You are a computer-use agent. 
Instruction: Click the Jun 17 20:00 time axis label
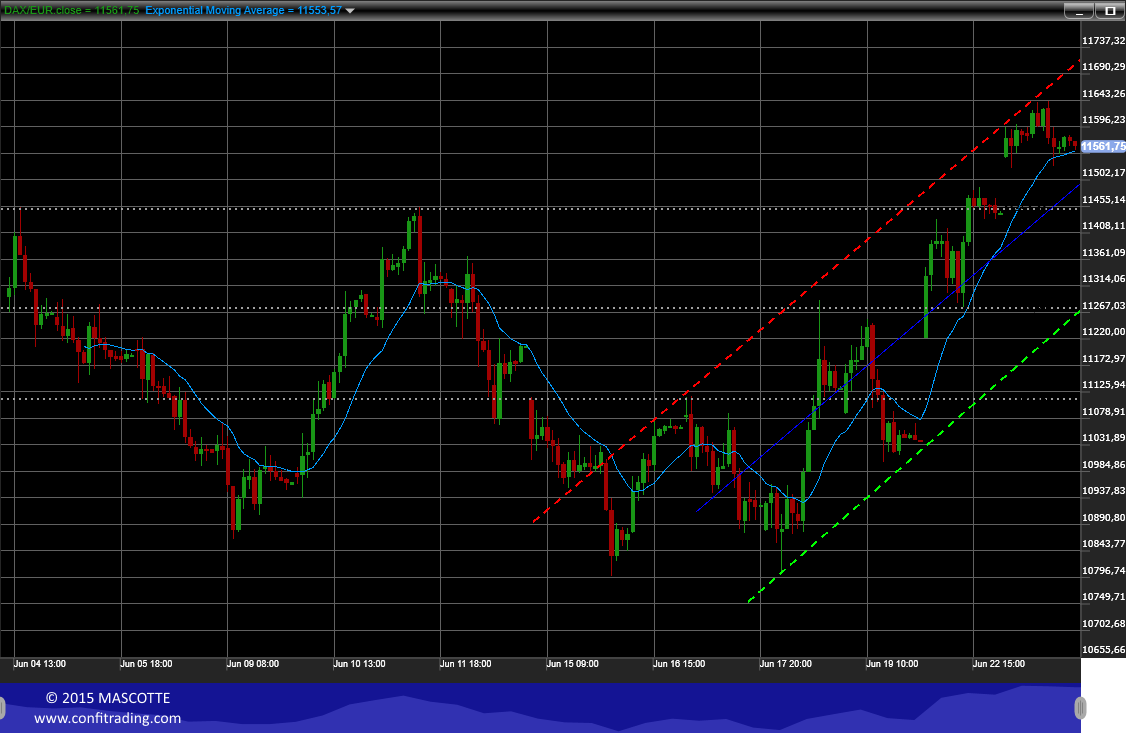786,664
